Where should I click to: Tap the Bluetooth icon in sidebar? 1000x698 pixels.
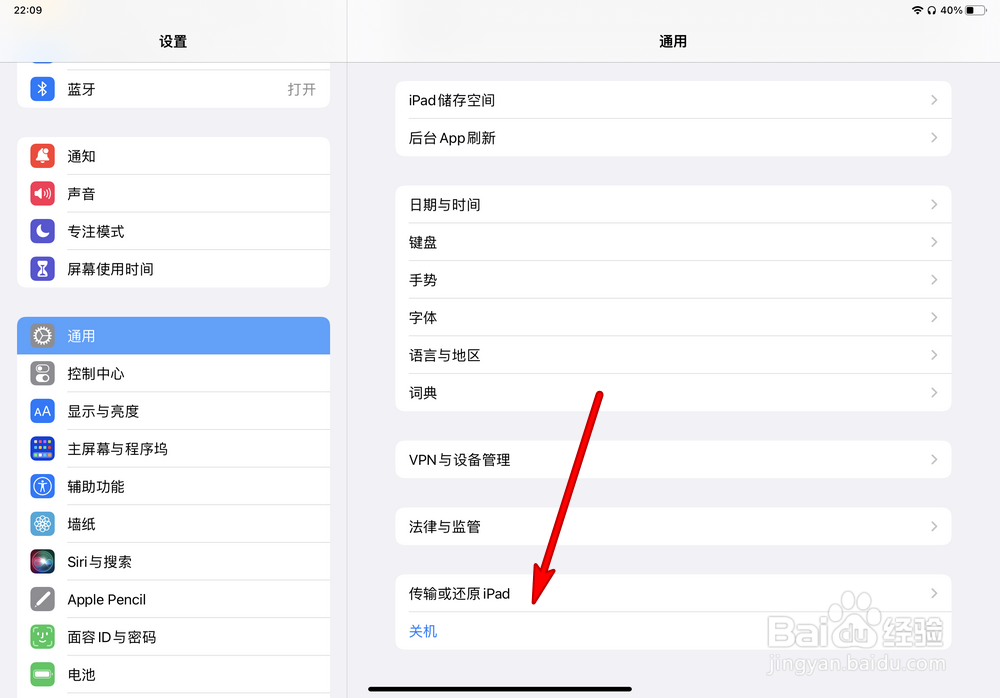(42, 89)
